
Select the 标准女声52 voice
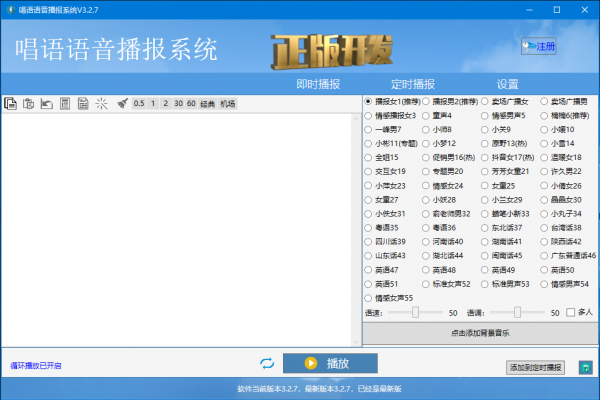tap(446, 284)
